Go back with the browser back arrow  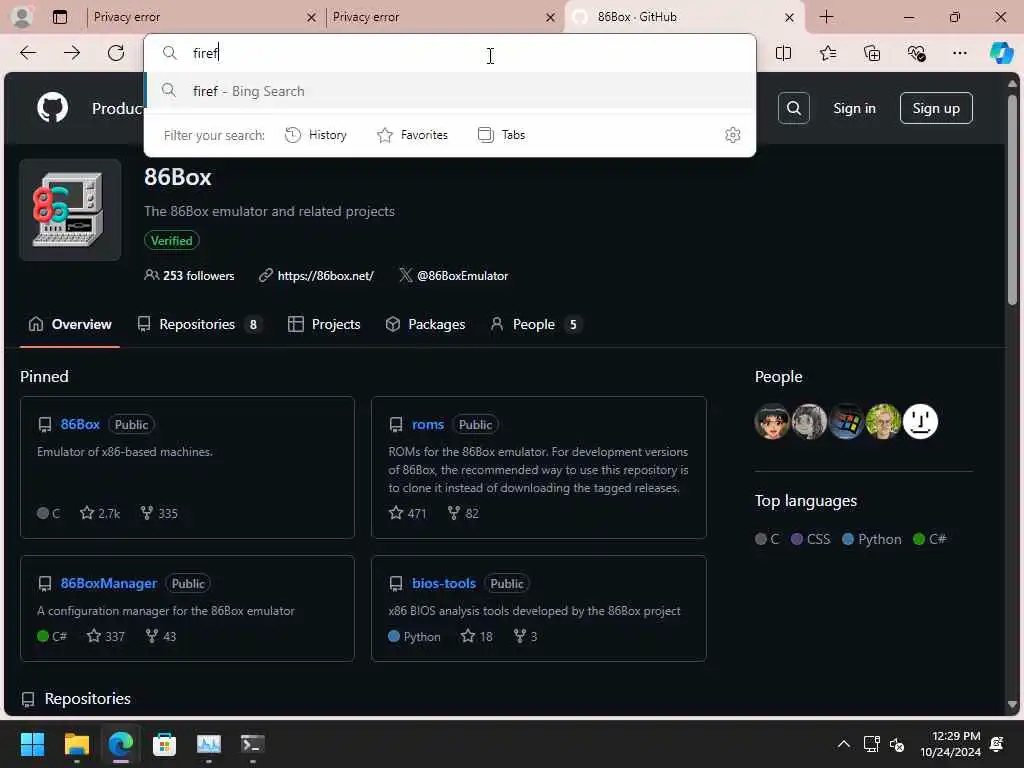tap(28, 53)
